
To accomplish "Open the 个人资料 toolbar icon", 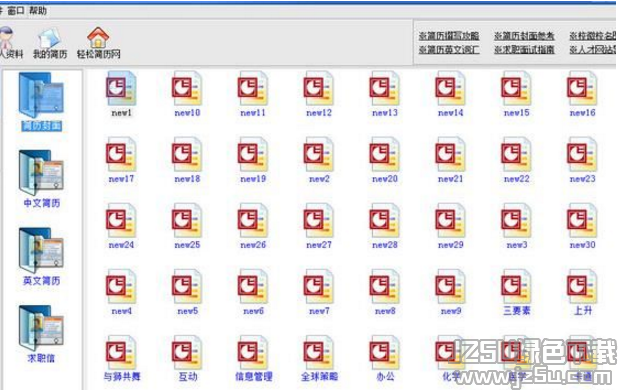I will (x=10, y=43).
